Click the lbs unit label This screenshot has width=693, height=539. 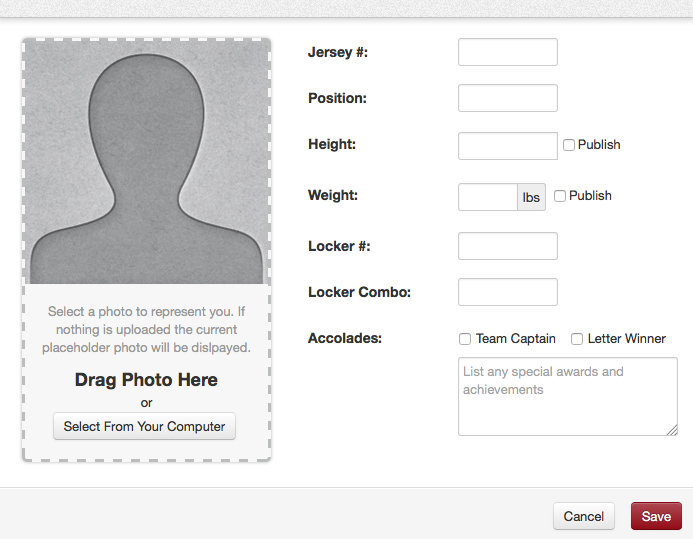pyautogui.click(x=531, y=197)
